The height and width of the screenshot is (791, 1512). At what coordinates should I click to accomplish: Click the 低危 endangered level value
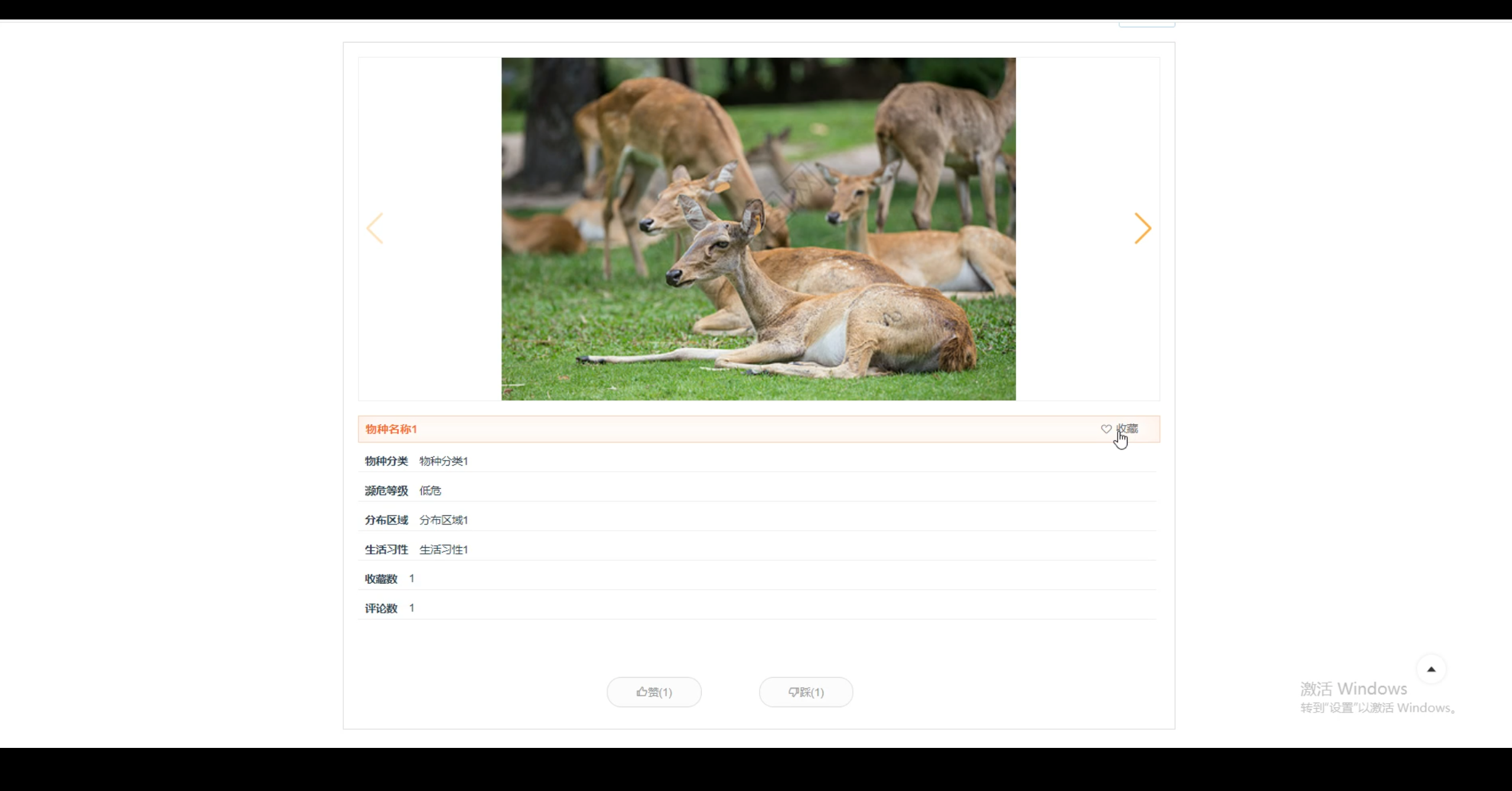coord(430,491)
